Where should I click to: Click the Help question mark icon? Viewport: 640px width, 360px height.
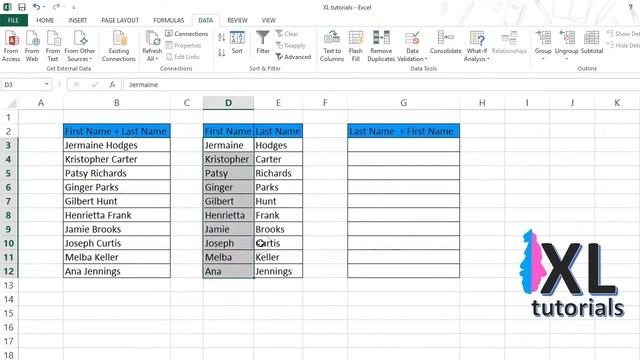point(631,7)
